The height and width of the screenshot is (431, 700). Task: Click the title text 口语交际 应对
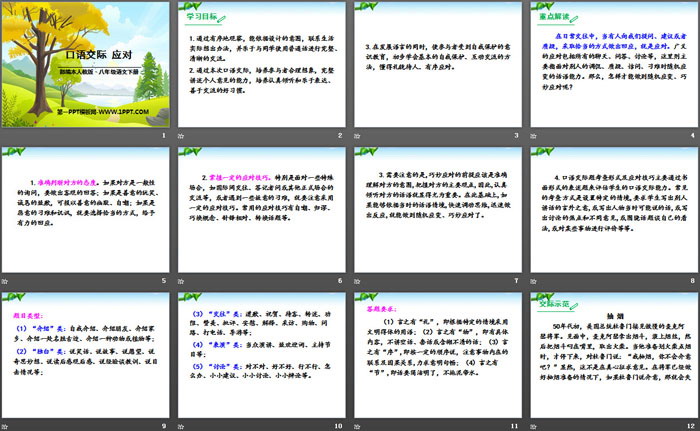[x=99, y=55]
